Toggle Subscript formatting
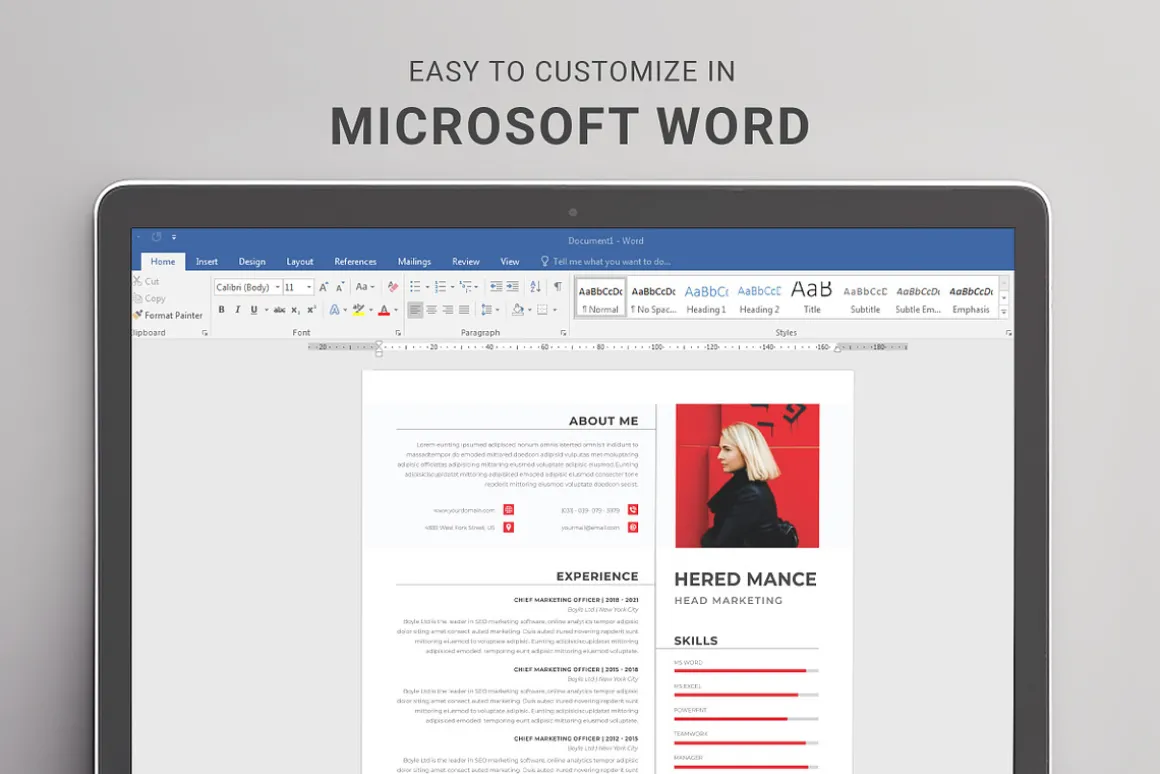Viewport: 1160px width, 774px height. (x=295, y=310)
